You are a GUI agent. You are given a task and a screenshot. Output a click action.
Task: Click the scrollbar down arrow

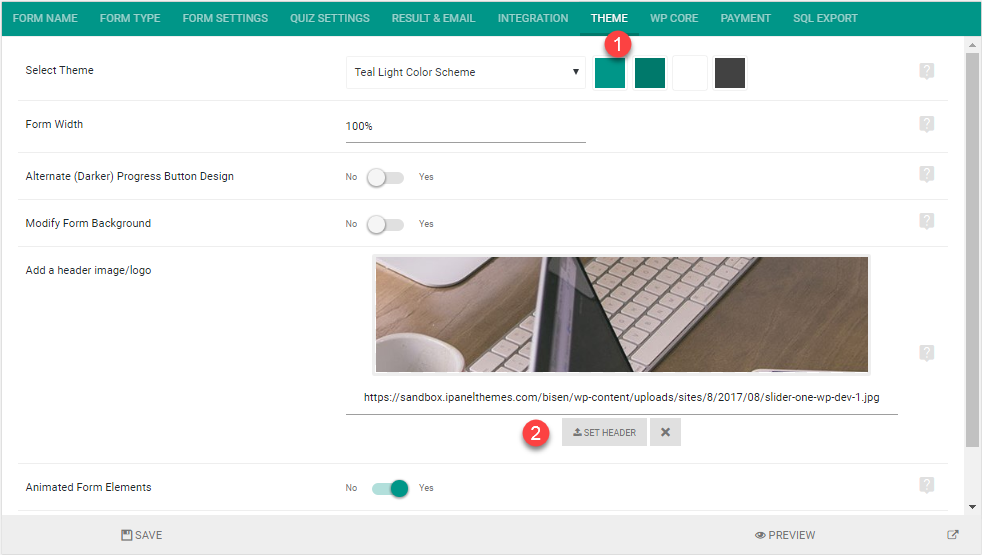coord(972,507)
